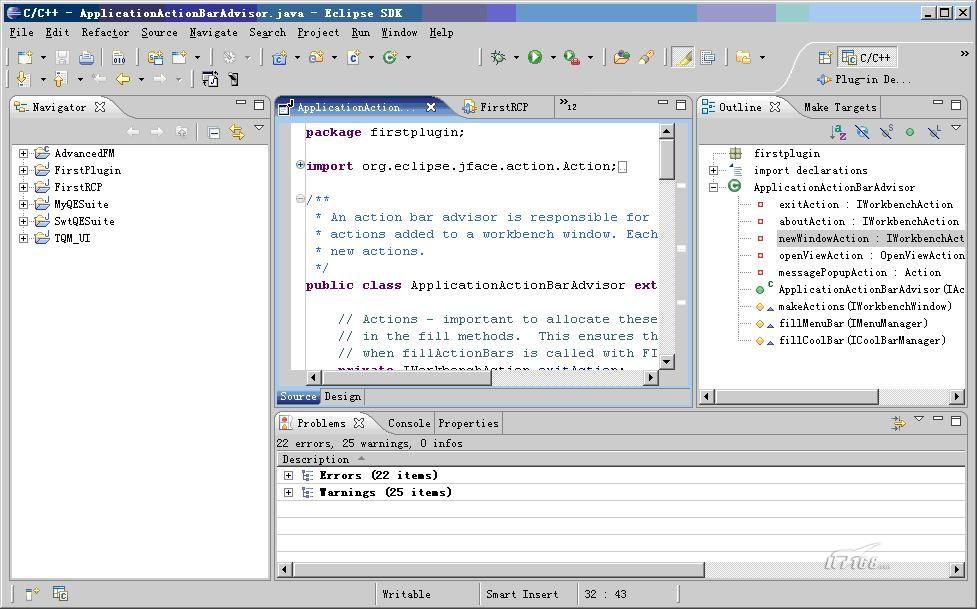Open the Navigator view menu dropdown
977x609 pixels.
click(x=259, y=128)
